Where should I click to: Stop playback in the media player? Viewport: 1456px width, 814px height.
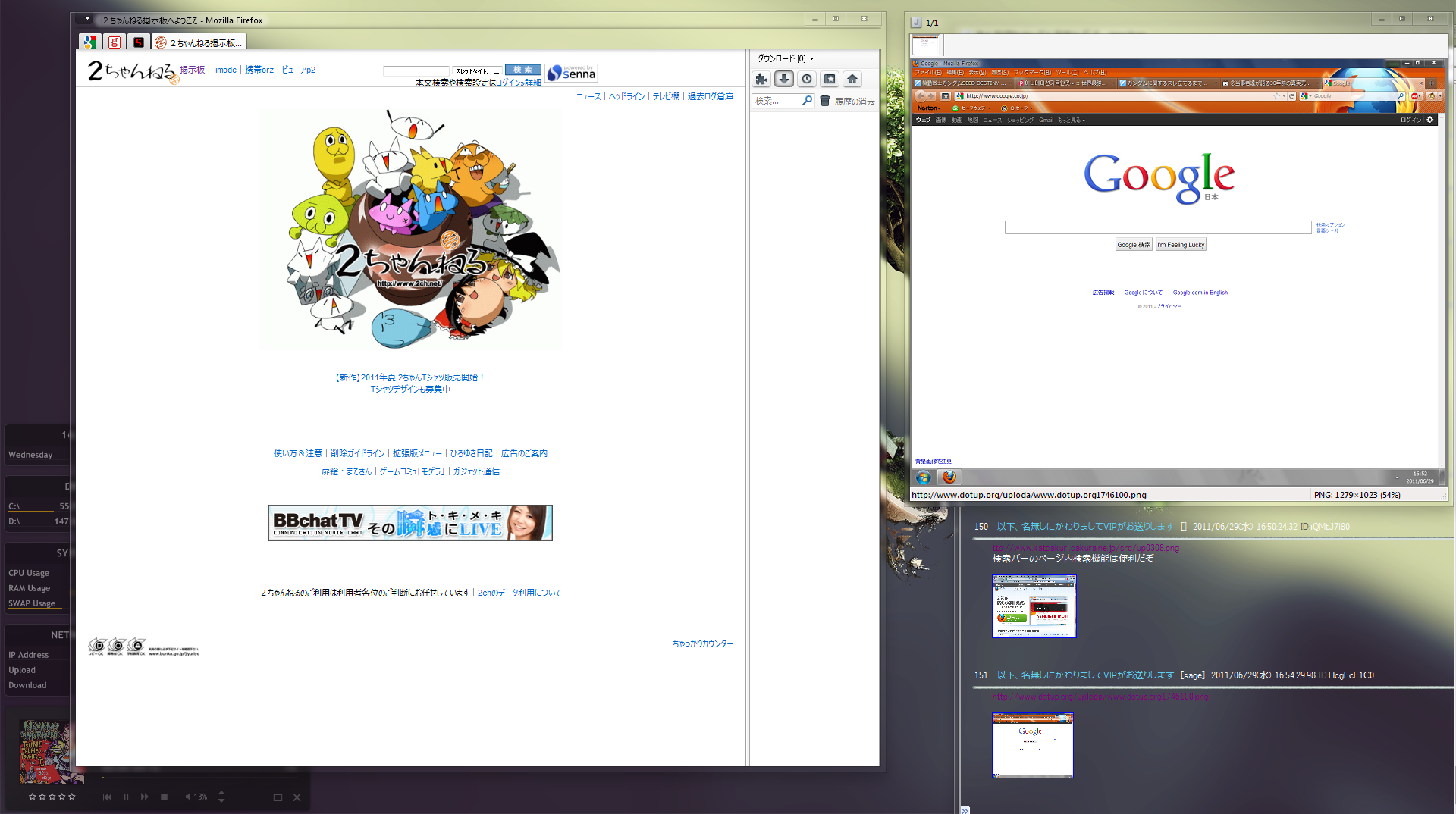point(164,797)
